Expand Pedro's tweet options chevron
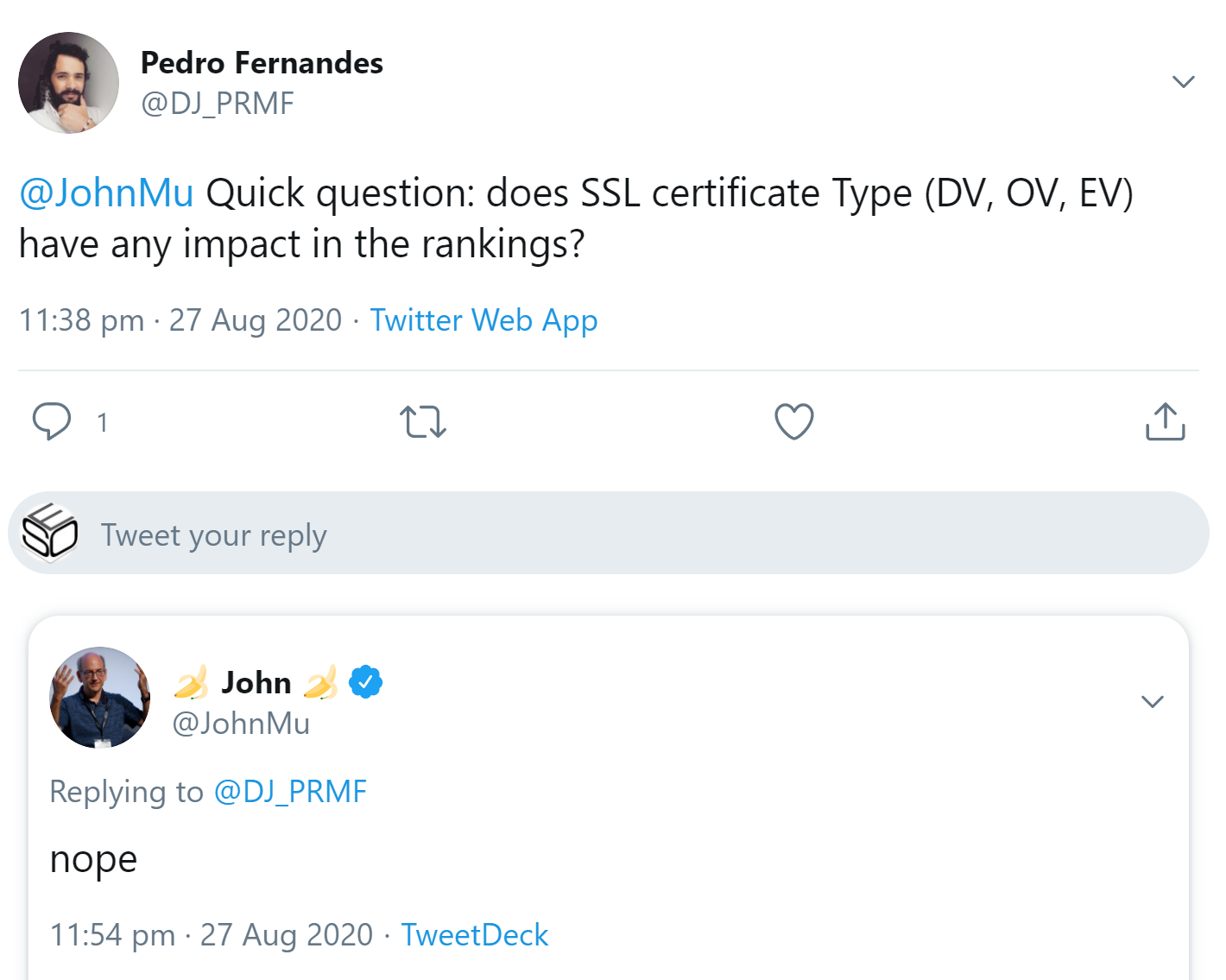Image resolution: width=1226 pixels, height=980 pixels. click(1183, 82)
